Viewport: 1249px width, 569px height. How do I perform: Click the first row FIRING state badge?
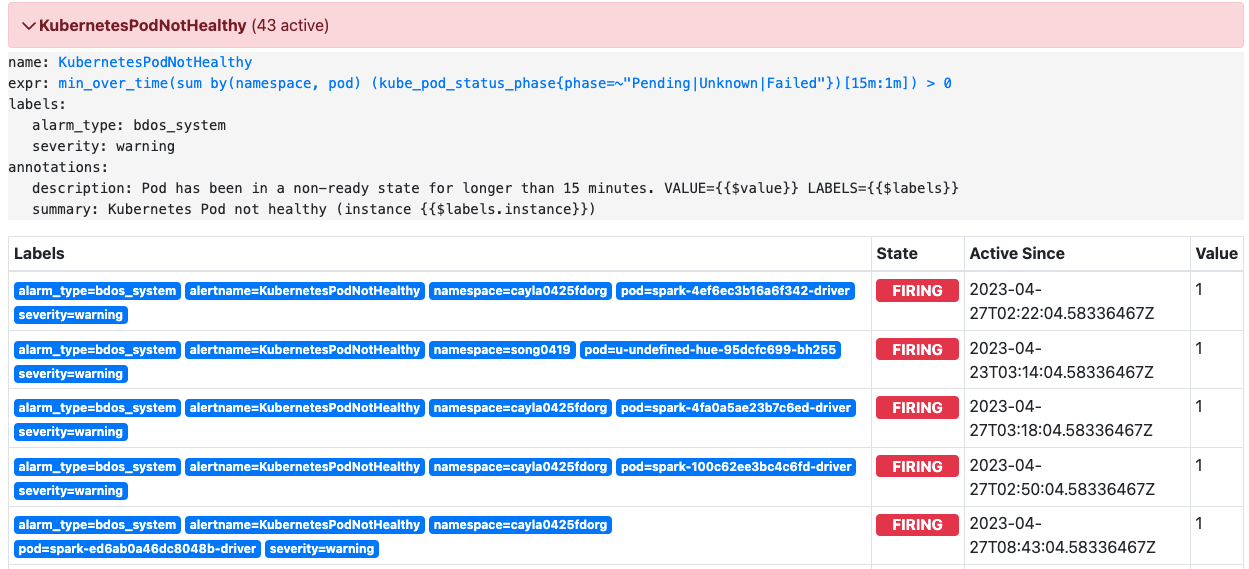[917, 291]
